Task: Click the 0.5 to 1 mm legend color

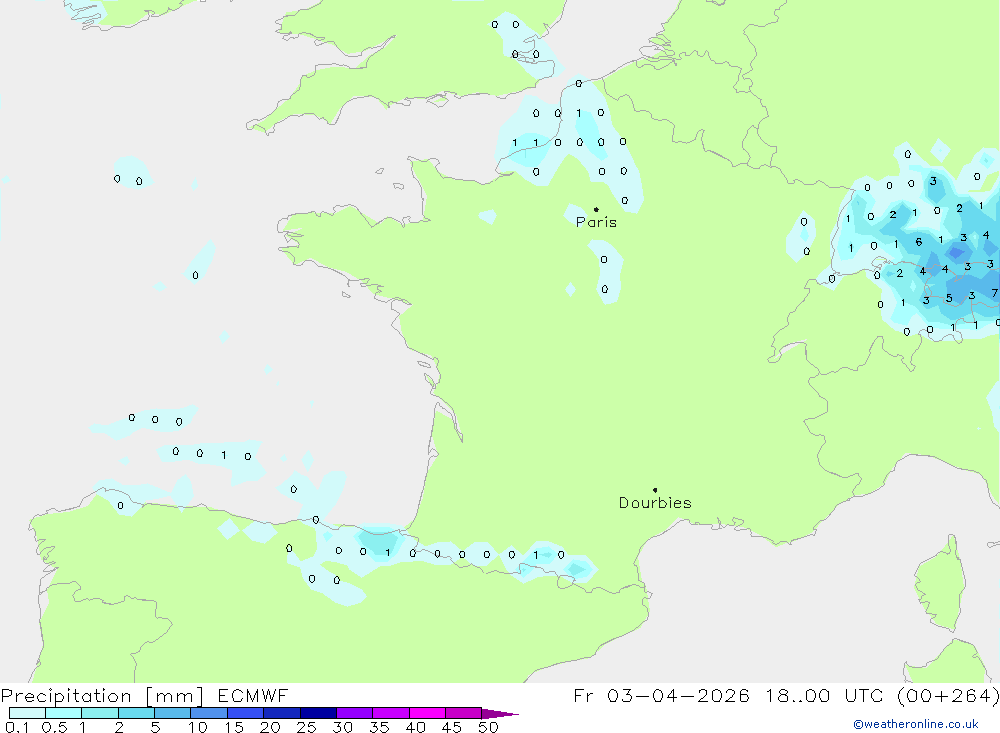Action: pos(63,713)
